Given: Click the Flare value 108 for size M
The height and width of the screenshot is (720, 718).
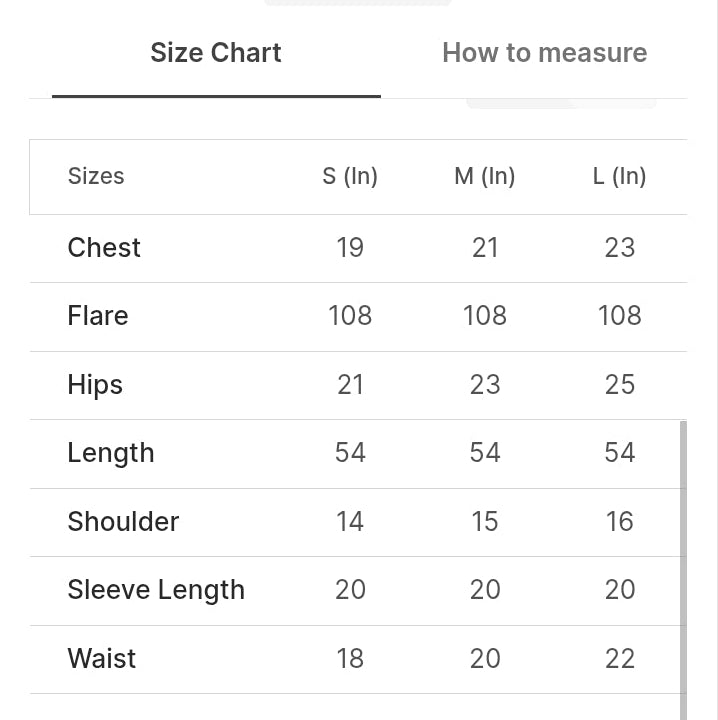Looking at the screenshot, I should coord(485,316).
